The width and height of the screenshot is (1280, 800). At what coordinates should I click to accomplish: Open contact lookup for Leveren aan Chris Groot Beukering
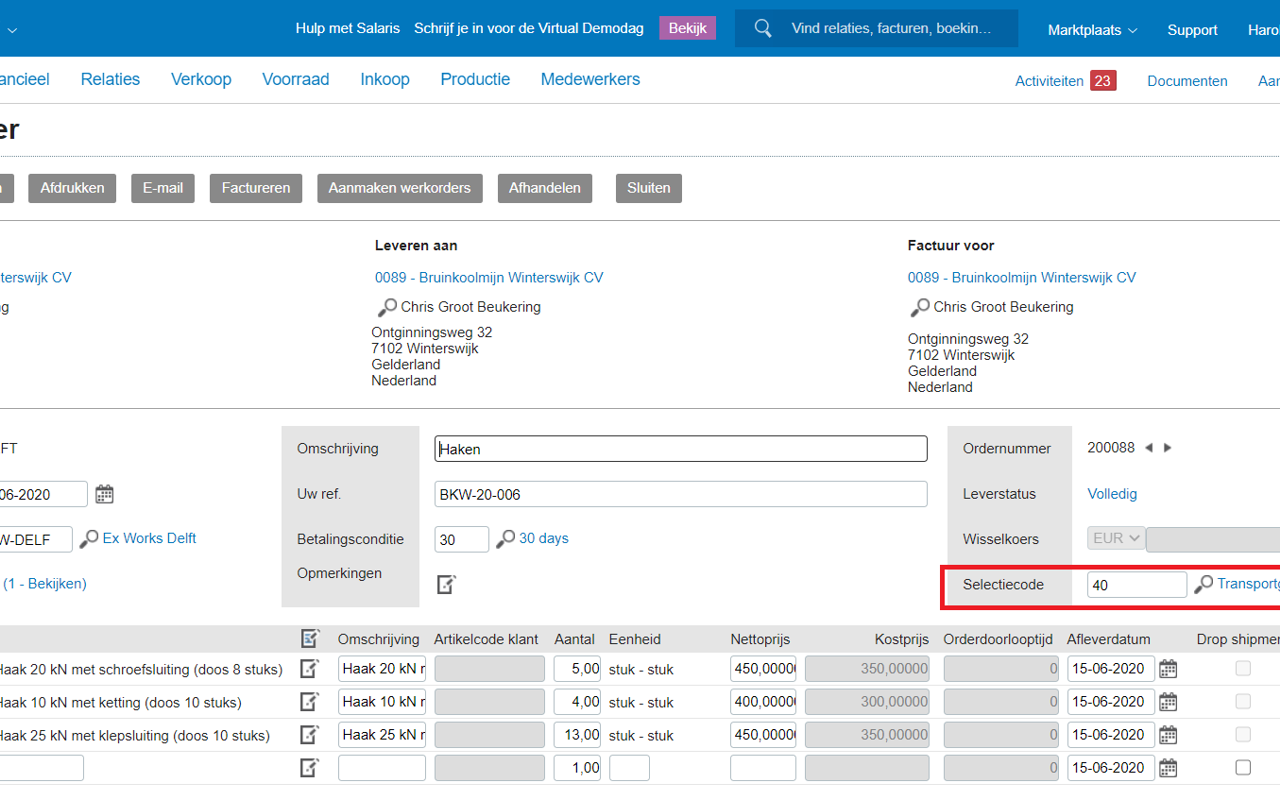tap(387, 308)
